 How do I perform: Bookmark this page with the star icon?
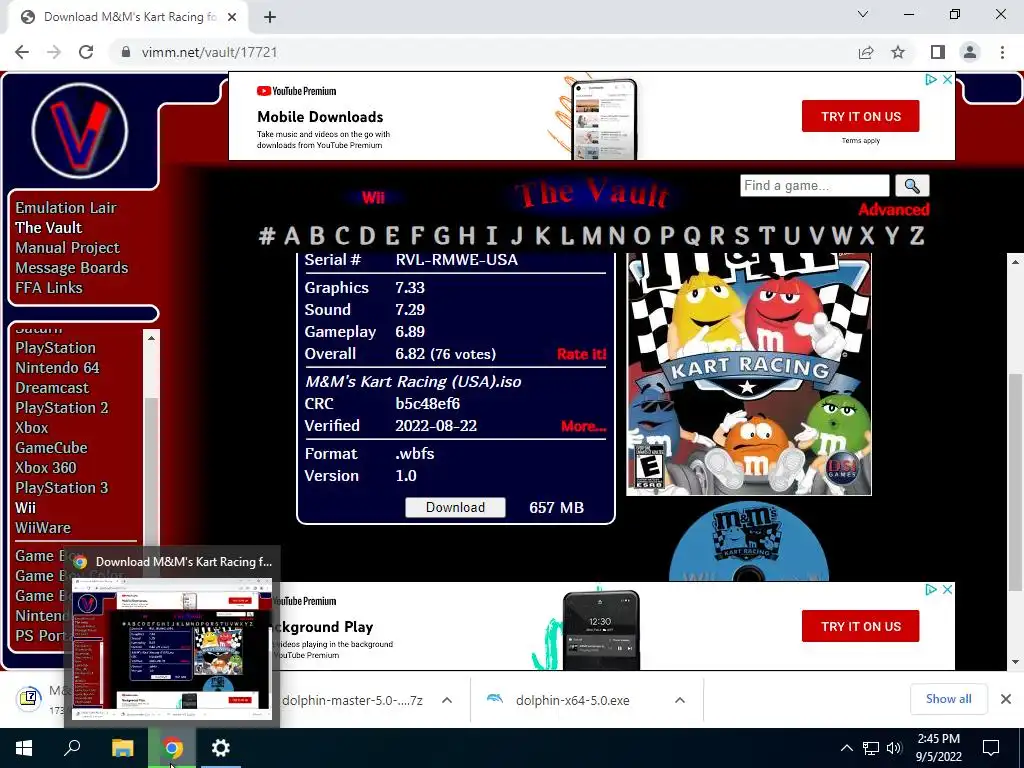click(x=898, y=52)
